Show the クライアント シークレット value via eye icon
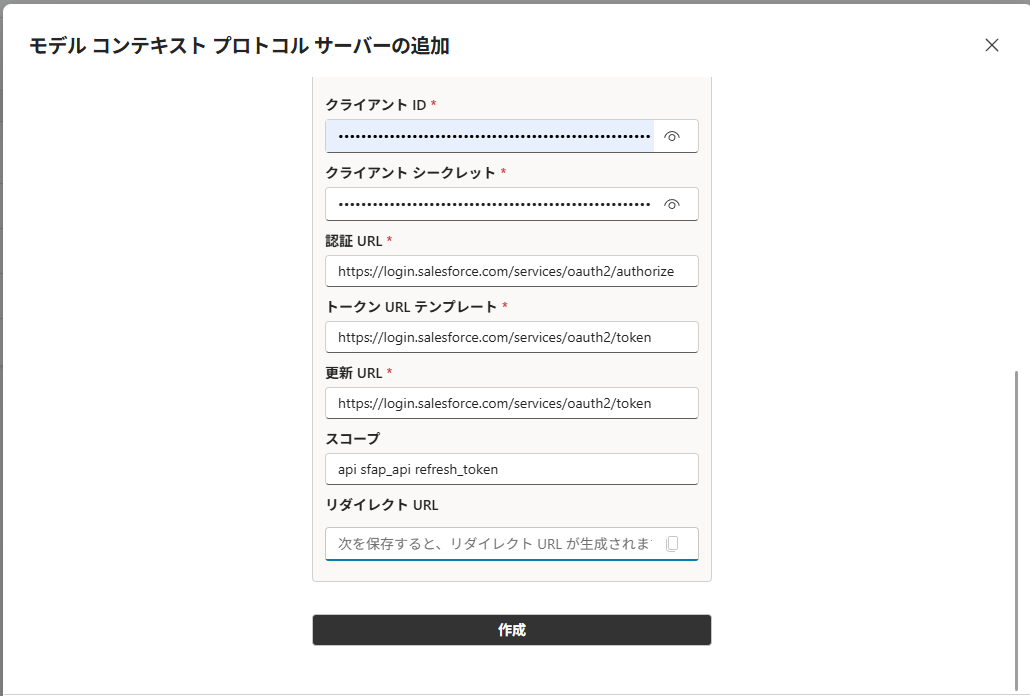 click(671, 204)
